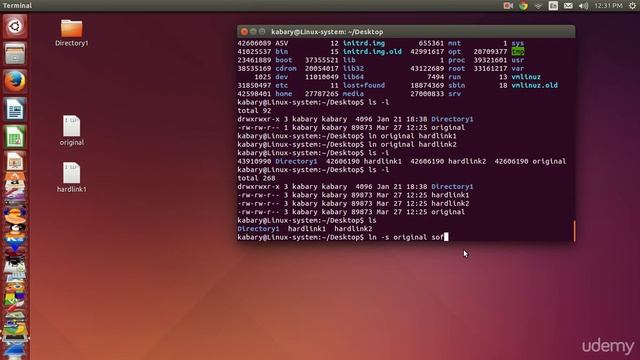The height and width of the screenshot is (360, 640).
Task: Click inode number '43910990' in the output
Action: point(254,161)
